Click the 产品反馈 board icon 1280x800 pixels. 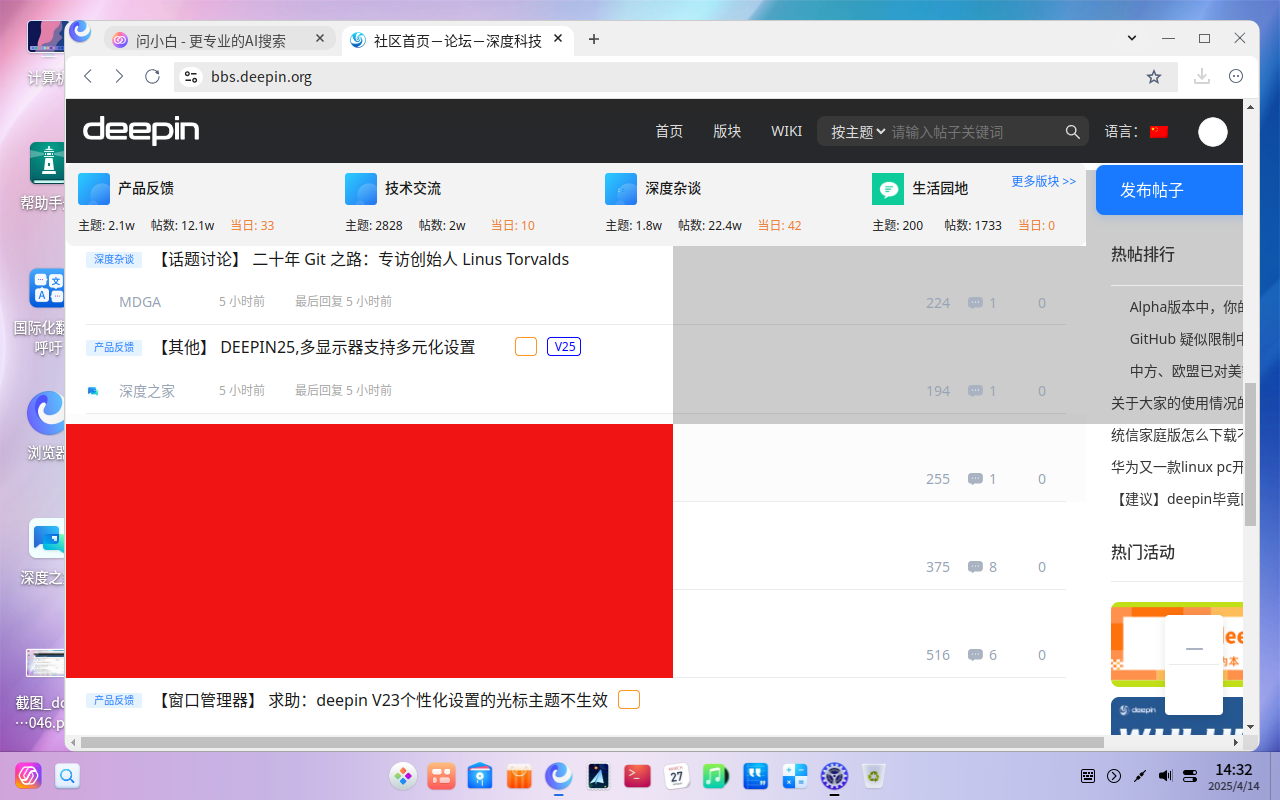94,189
